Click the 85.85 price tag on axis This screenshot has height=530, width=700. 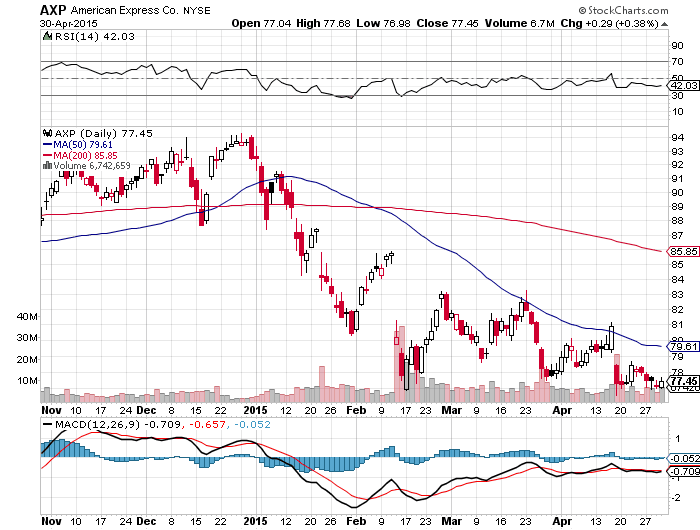pos(683,251)
